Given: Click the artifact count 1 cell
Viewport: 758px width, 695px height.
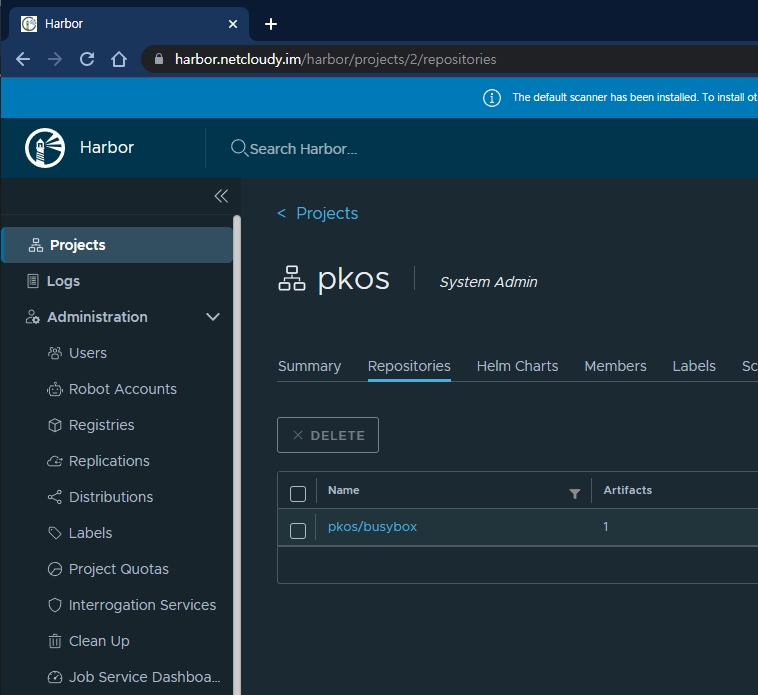Looking at the screenshot, I should click(x=605, y=526).
